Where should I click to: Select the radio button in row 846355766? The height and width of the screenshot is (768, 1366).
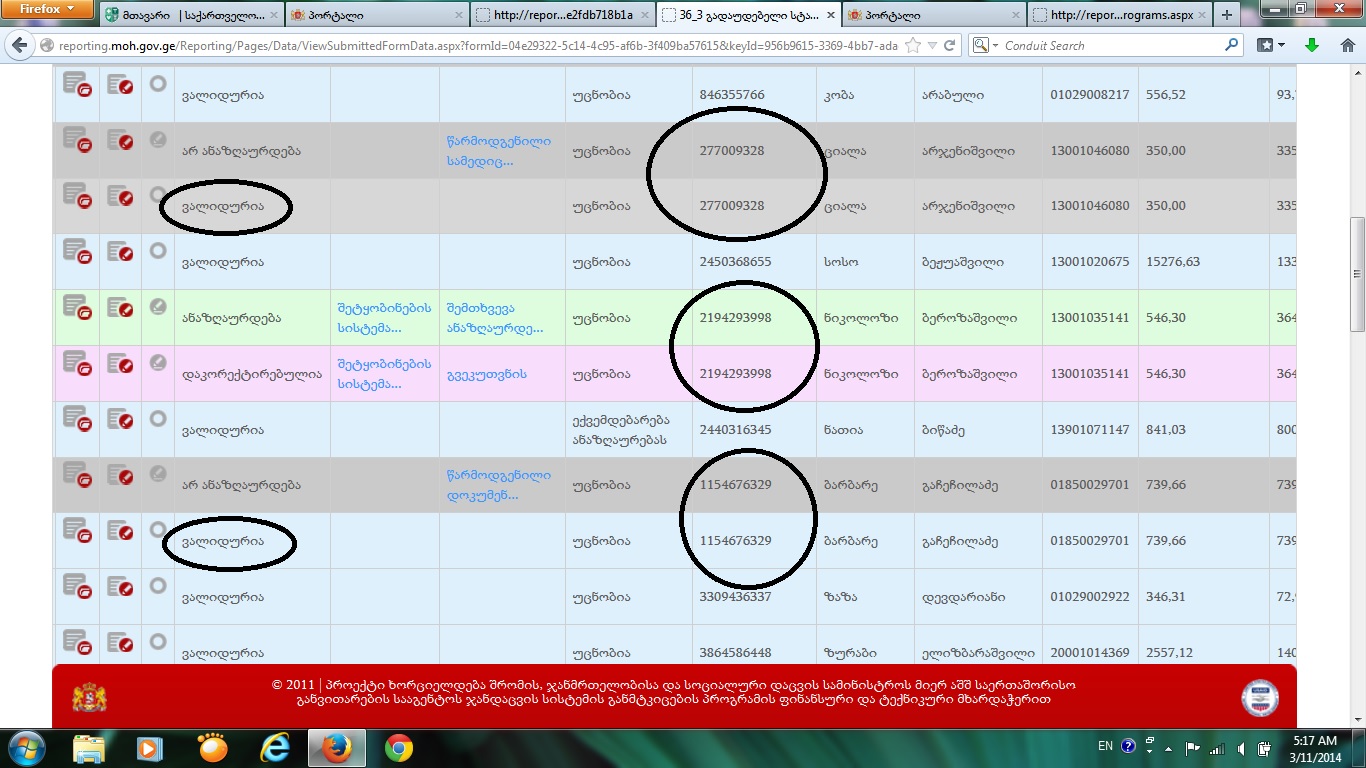click(x=158, y=84)
